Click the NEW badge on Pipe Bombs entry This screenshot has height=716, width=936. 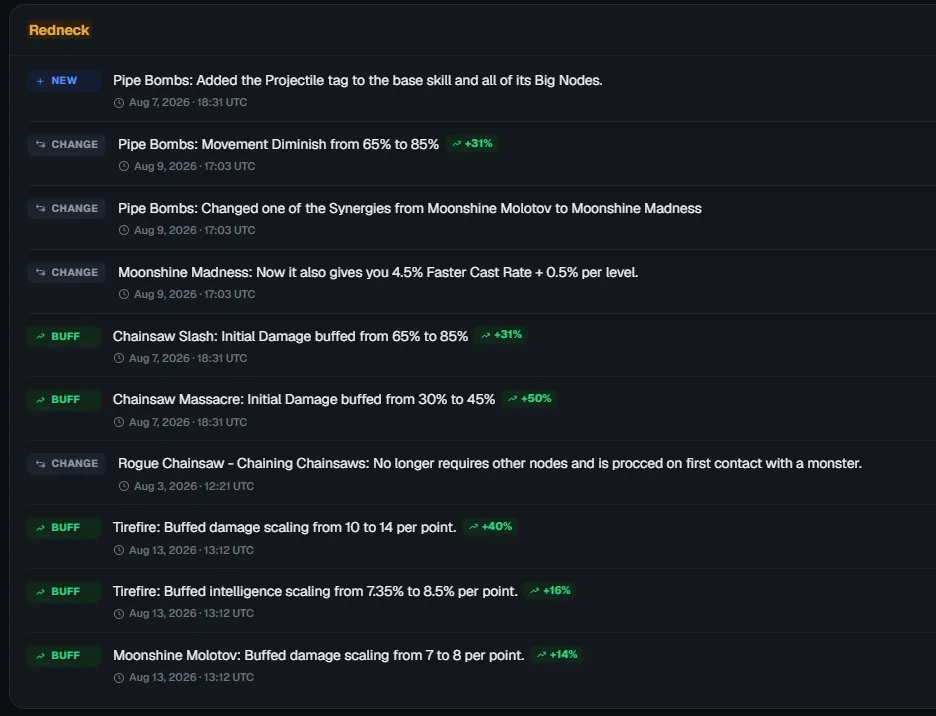64,81
